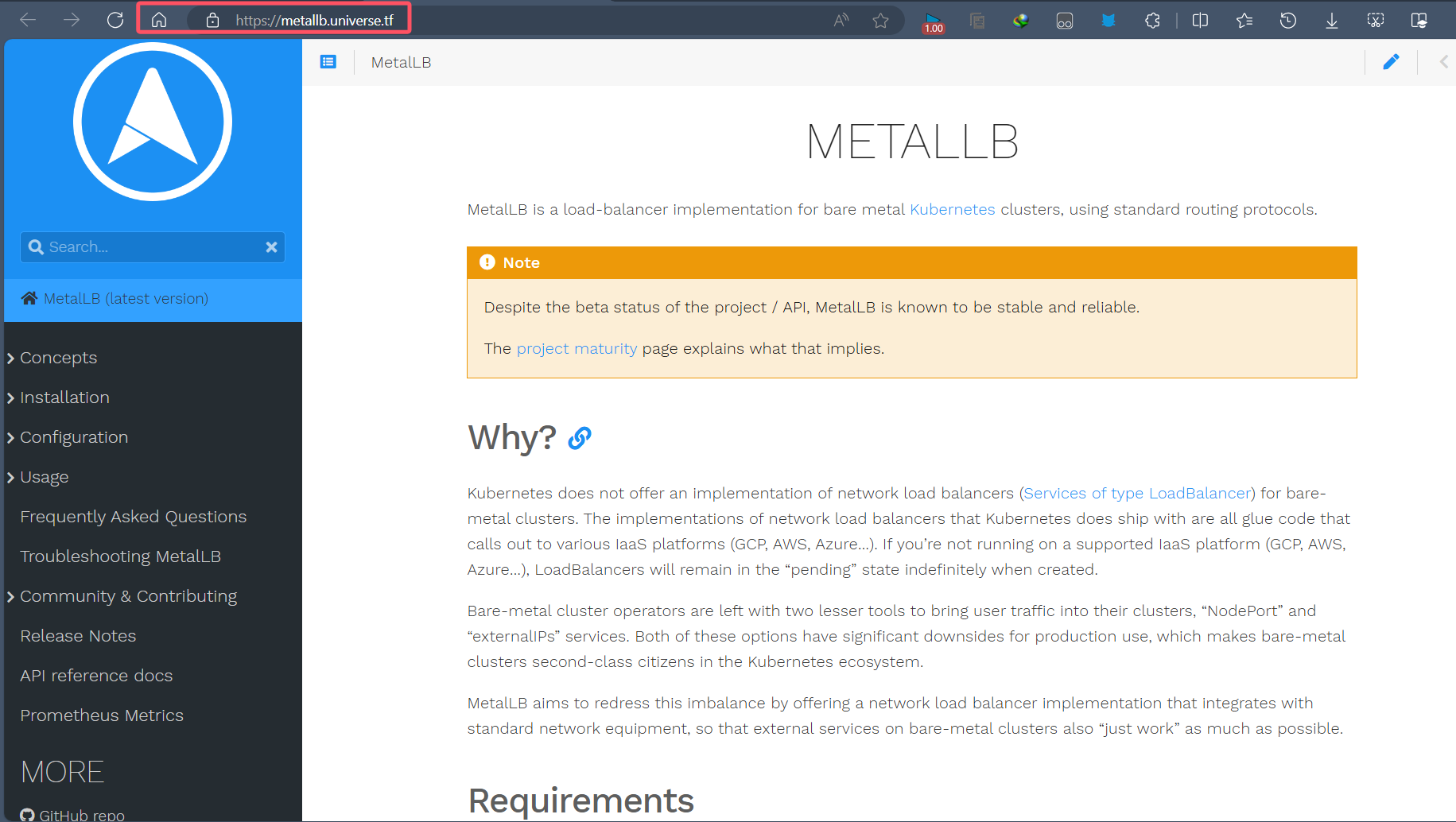Screen dimensions: 1456x822
Task: Add this page to favorites
Action: pyautogui.click(x=880, y=21)
